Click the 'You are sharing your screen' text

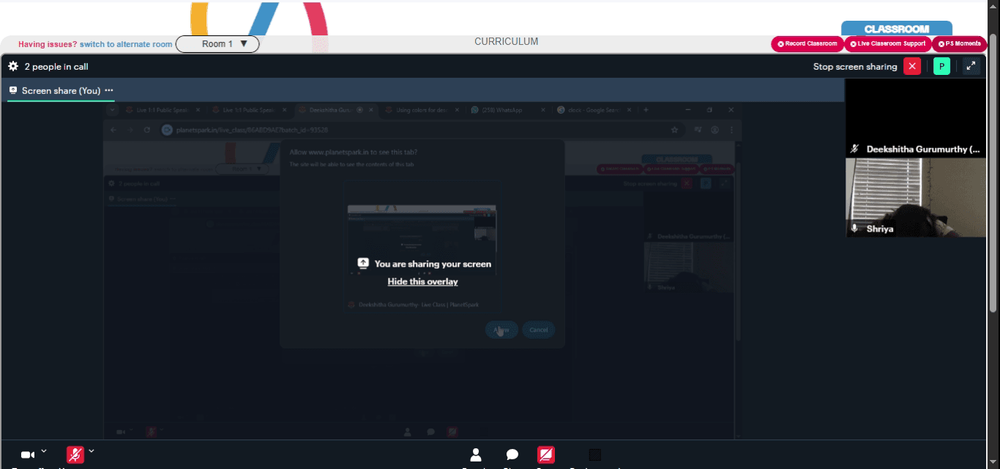tap(432, 264)
